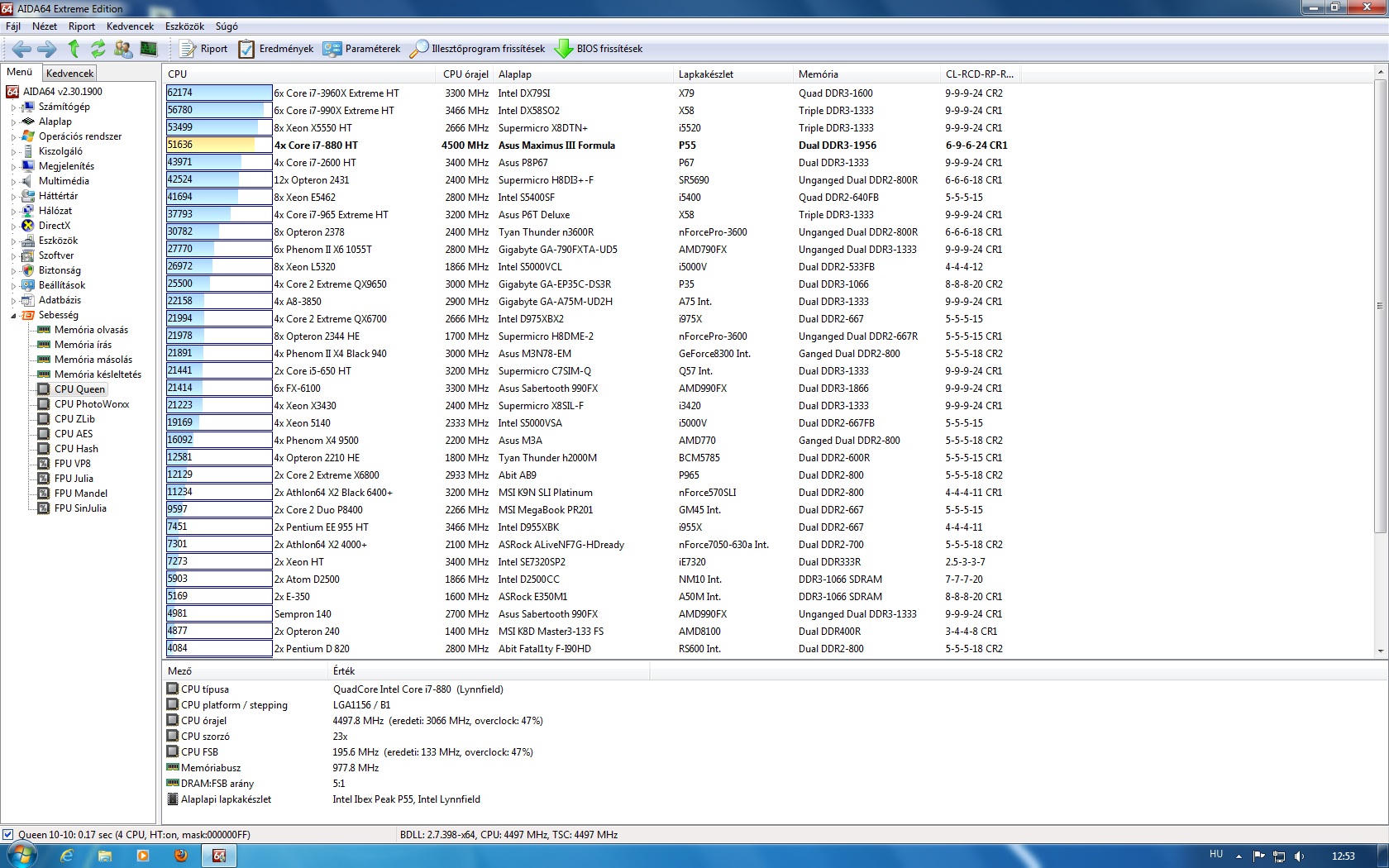Sort by the CPU column header

pyautogui.click(x=298, y=74)
